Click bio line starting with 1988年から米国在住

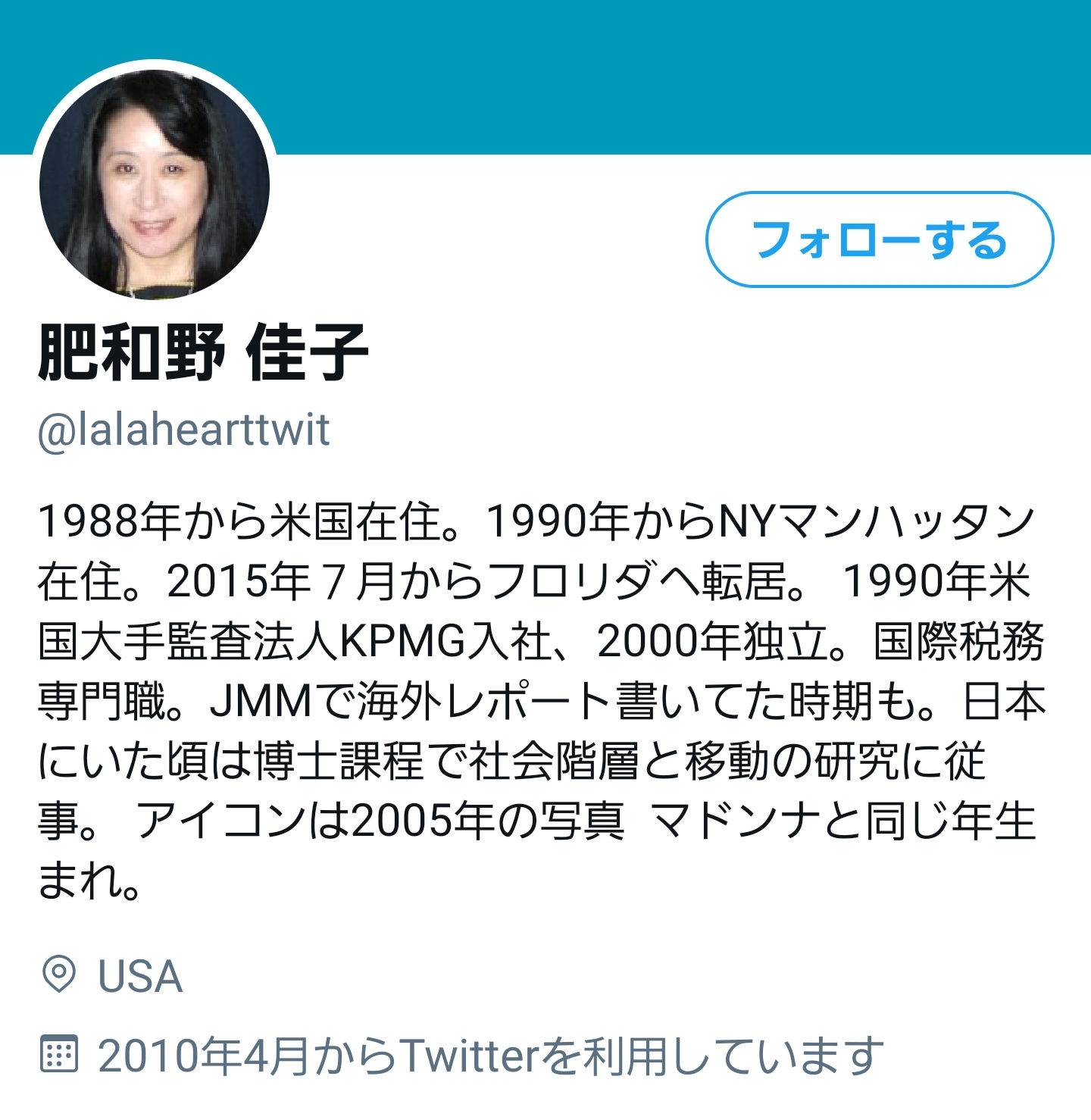(x=536, y=521)
